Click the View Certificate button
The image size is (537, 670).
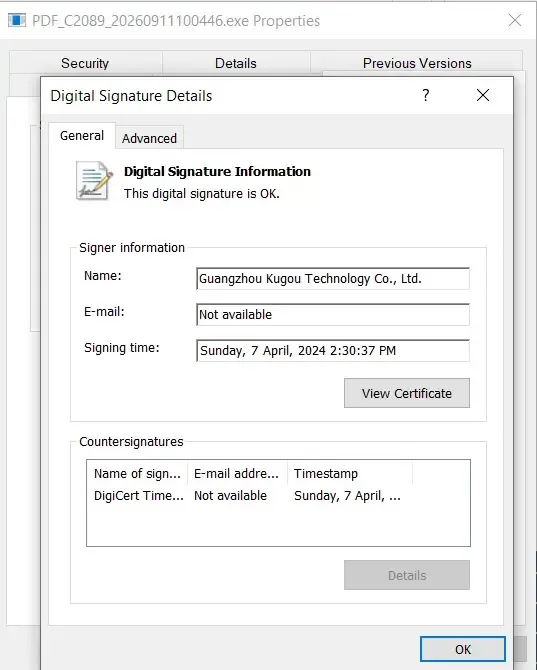pyautogui.click(x=407, y=393)
